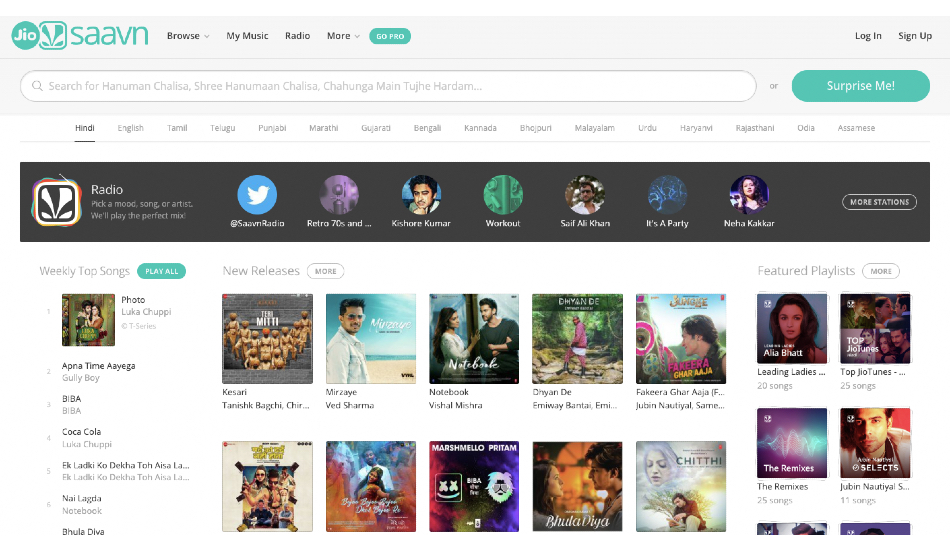Open Notebook album cover
The height and width of the screenshot is (550, 950).
coord(474,339)
